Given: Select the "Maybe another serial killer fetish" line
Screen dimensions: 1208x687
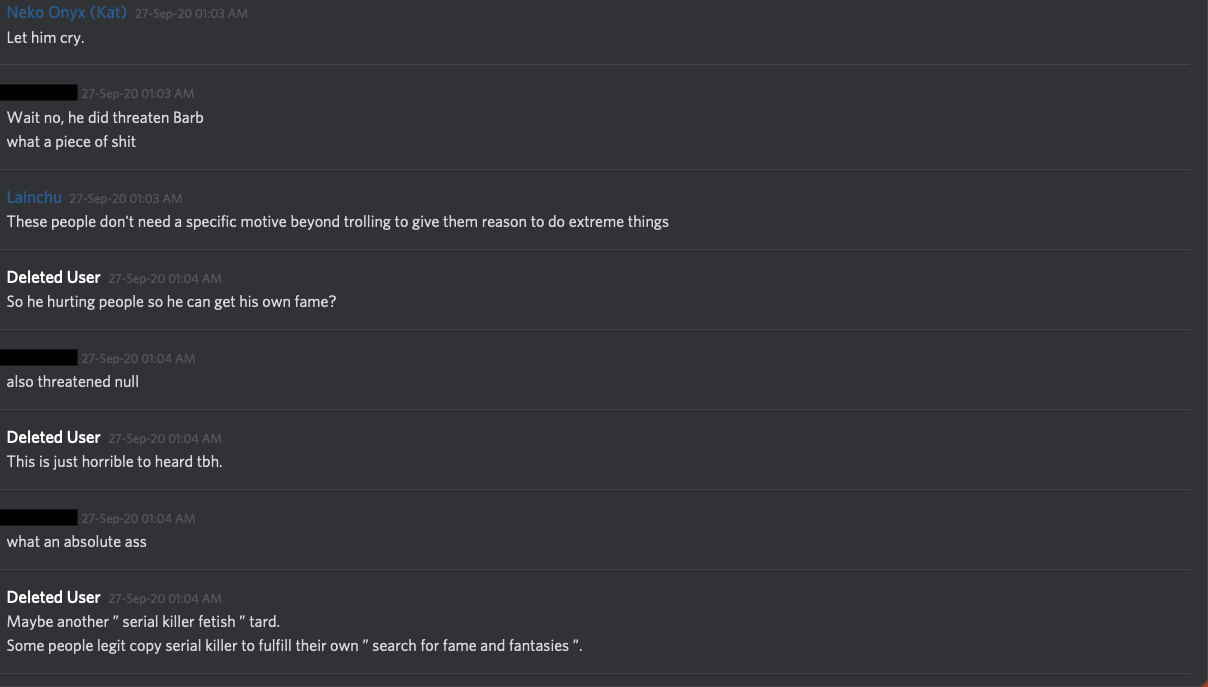Looking at the screenshot, I should pyautogui.click(x=143, y=622).
